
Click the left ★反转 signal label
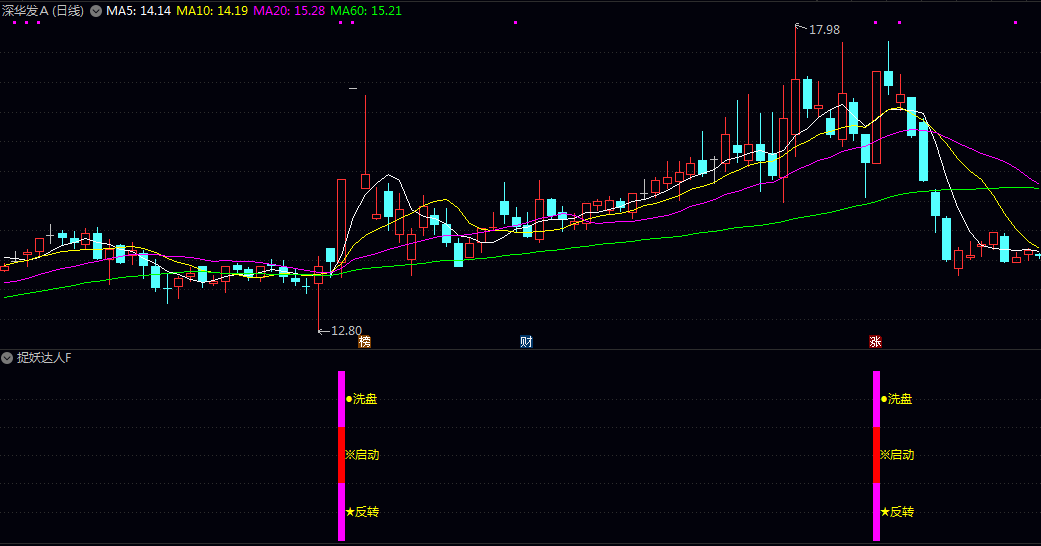click(x=362, y=512)
